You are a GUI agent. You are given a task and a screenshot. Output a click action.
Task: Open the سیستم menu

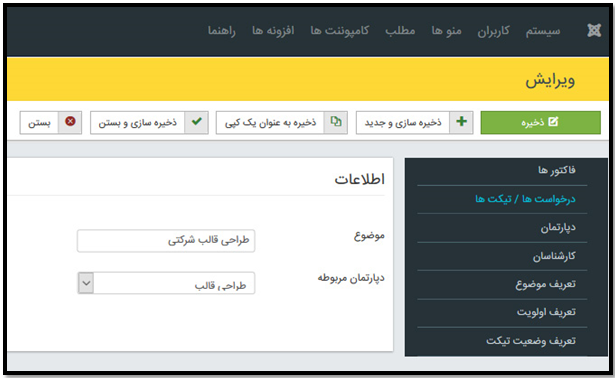(x=543, y=31)
